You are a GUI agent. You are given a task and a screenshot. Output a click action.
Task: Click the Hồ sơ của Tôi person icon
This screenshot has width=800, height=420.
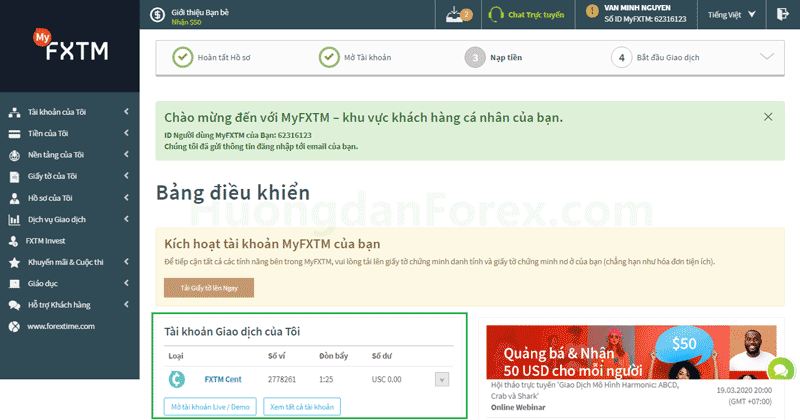[x=14, y=199]
